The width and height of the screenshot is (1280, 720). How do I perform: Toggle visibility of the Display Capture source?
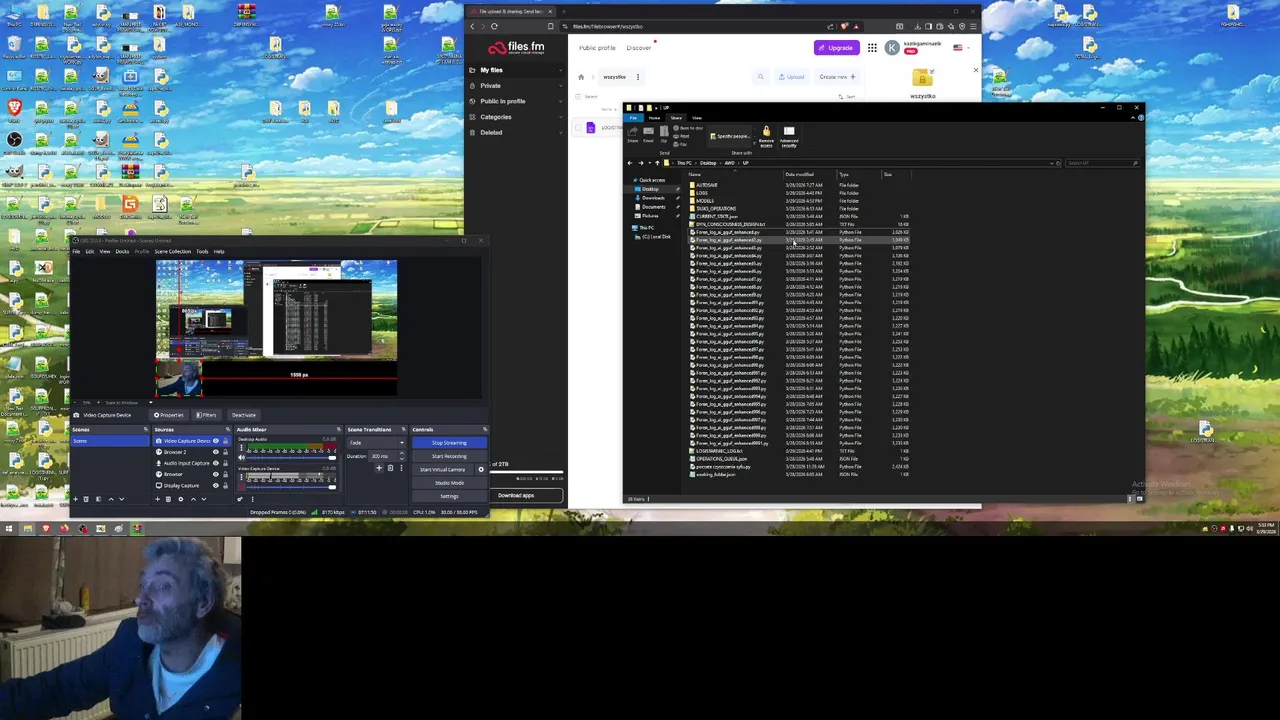coord(215,485)
